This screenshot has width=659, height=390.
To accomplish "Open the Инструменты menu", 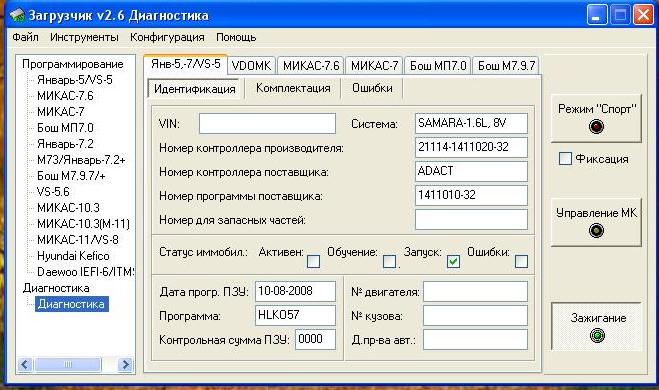I will coord(84,37).
